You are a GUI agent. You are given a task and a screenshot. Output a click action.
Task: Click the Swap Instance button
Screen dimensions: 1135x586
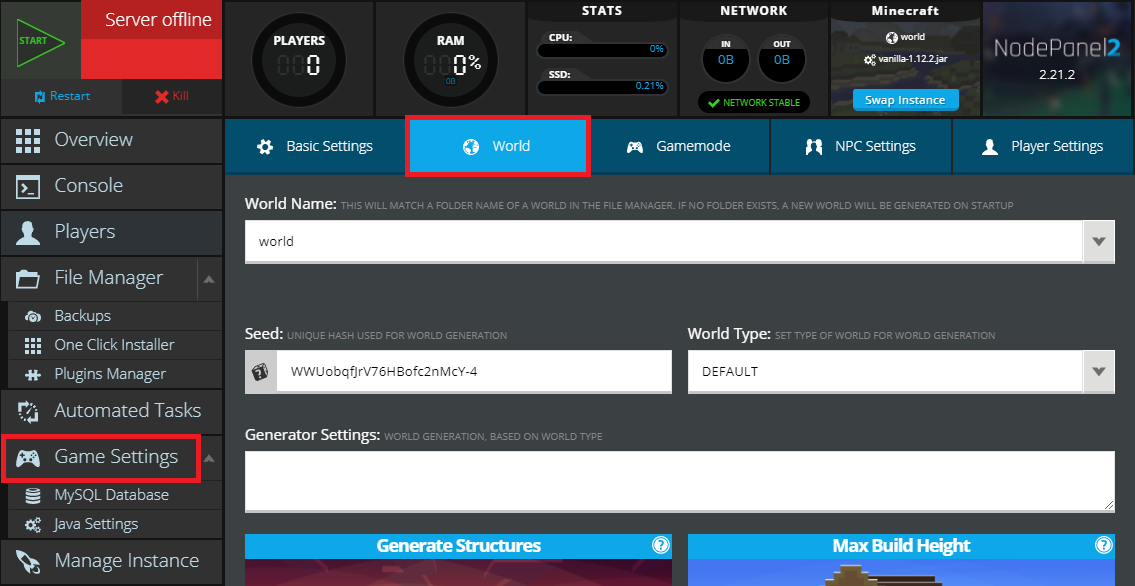click(x=903, y=99)
